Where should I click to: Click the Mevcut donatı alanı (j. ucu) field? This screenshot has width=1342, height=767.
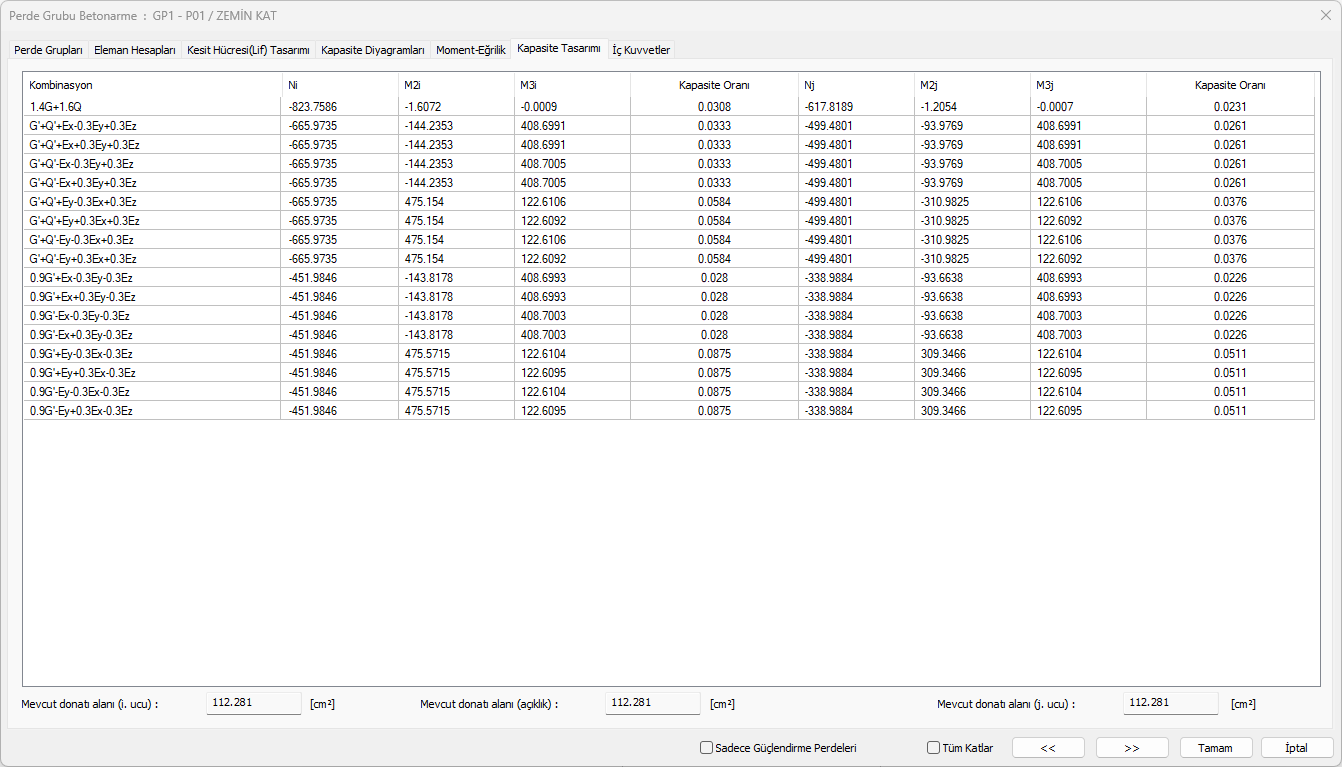[1170, 703]
